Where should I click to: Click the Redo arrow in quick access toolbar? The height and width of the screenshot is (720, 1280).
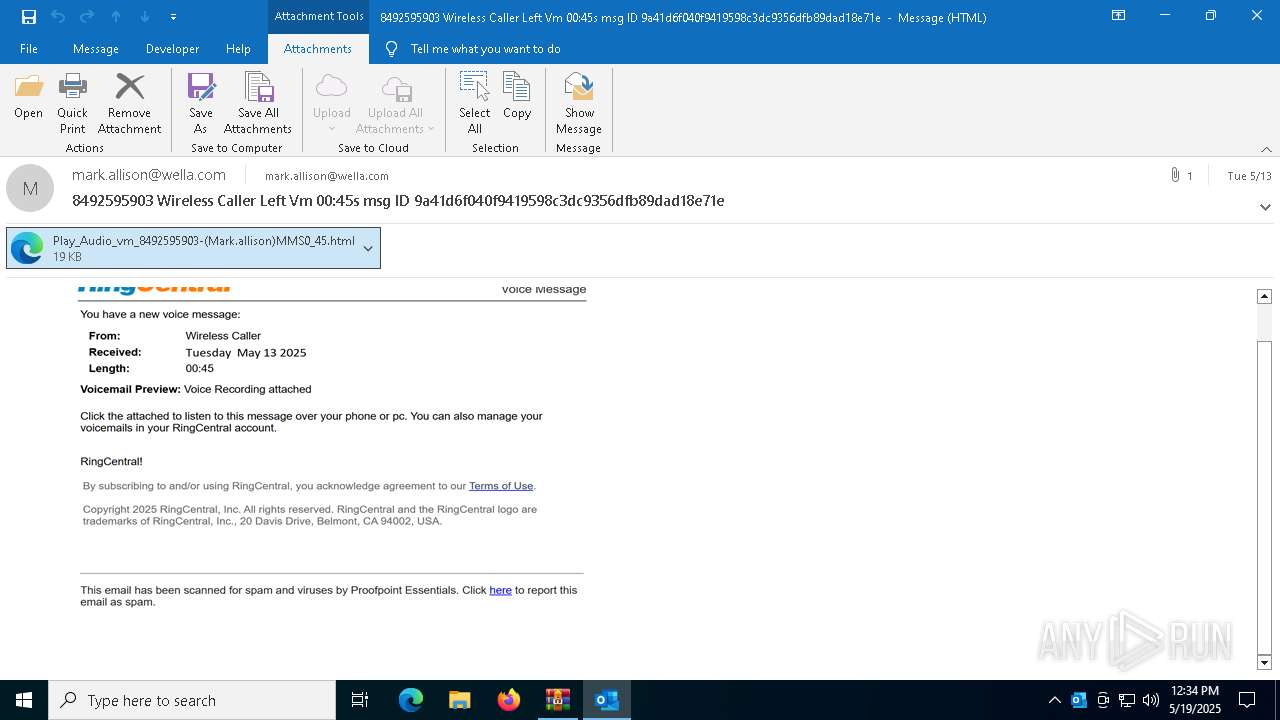pos(87,16)
